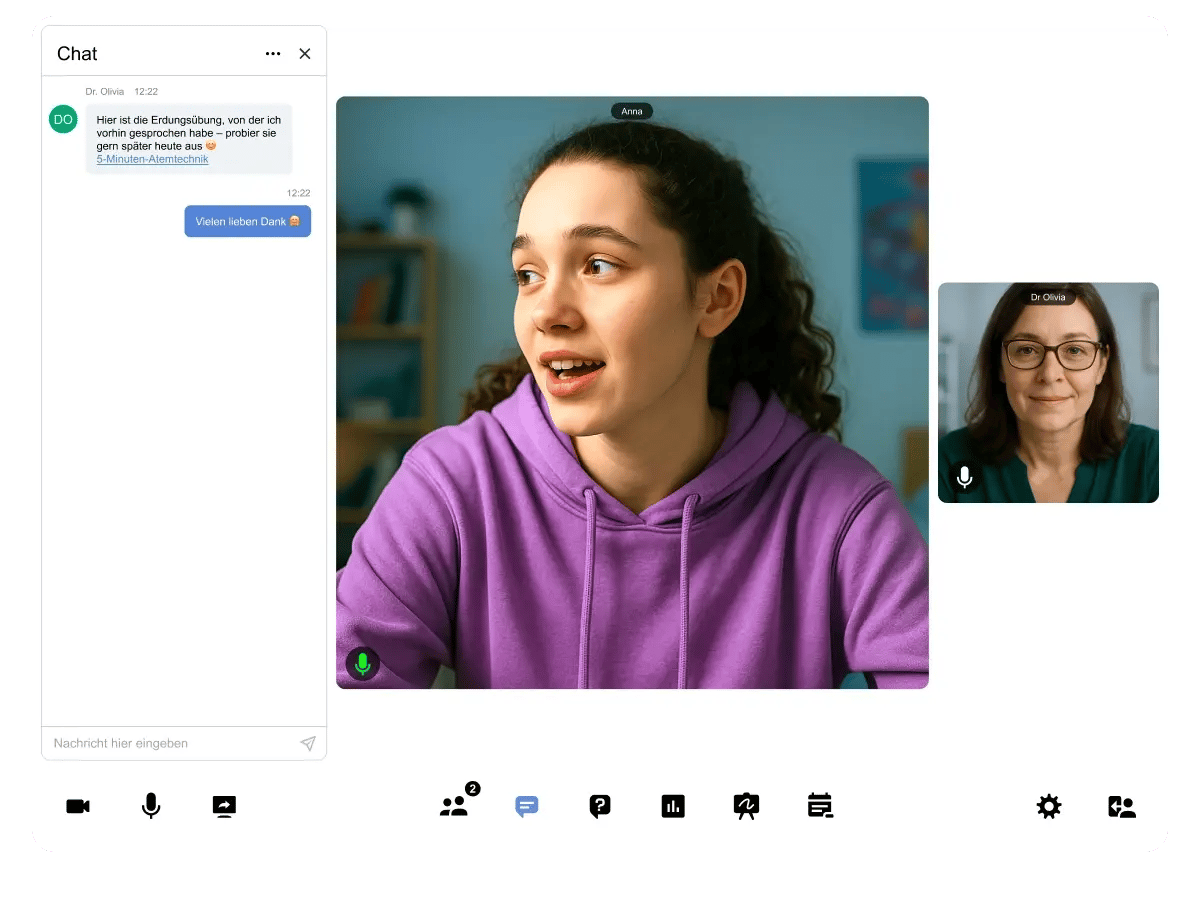Start screen sharing
This screenshot has width=1200, height=900.
[224, 806]
